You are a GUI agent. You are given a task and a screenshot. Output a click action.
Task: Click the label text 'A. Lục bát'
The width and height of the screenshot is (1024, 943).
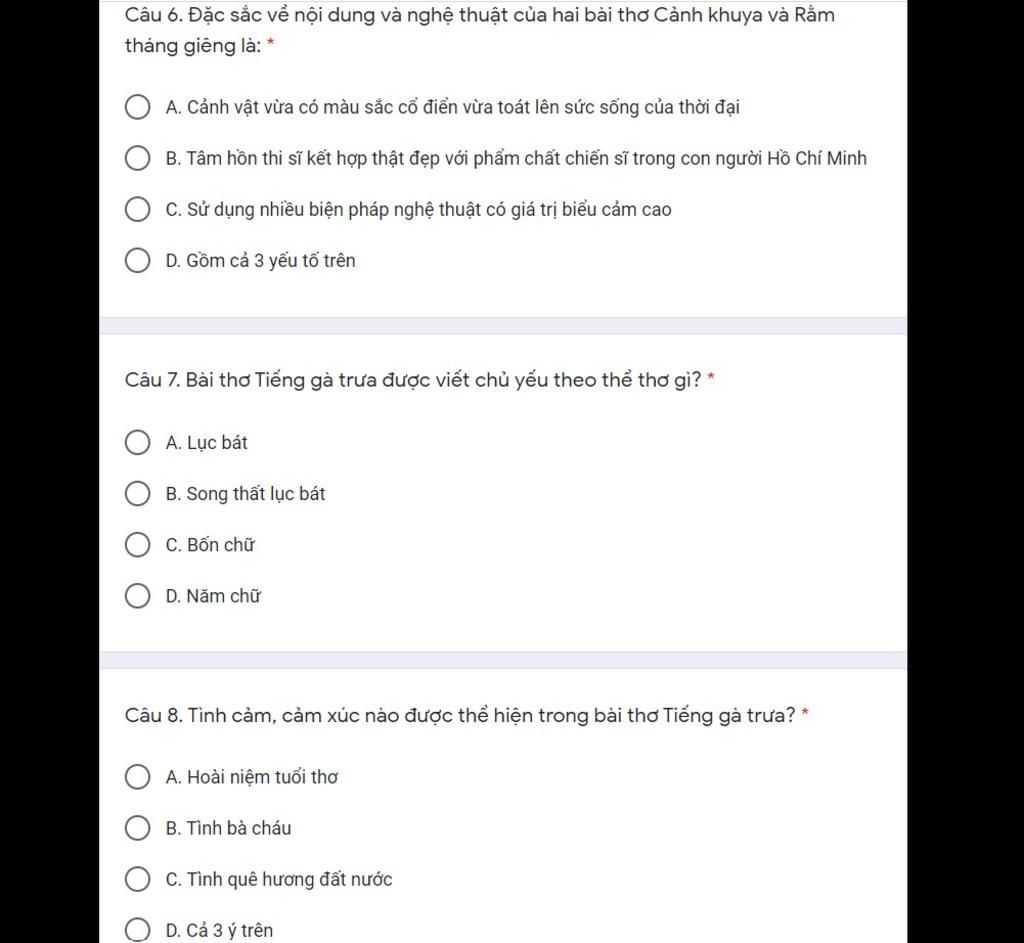(x=206, y=443)
